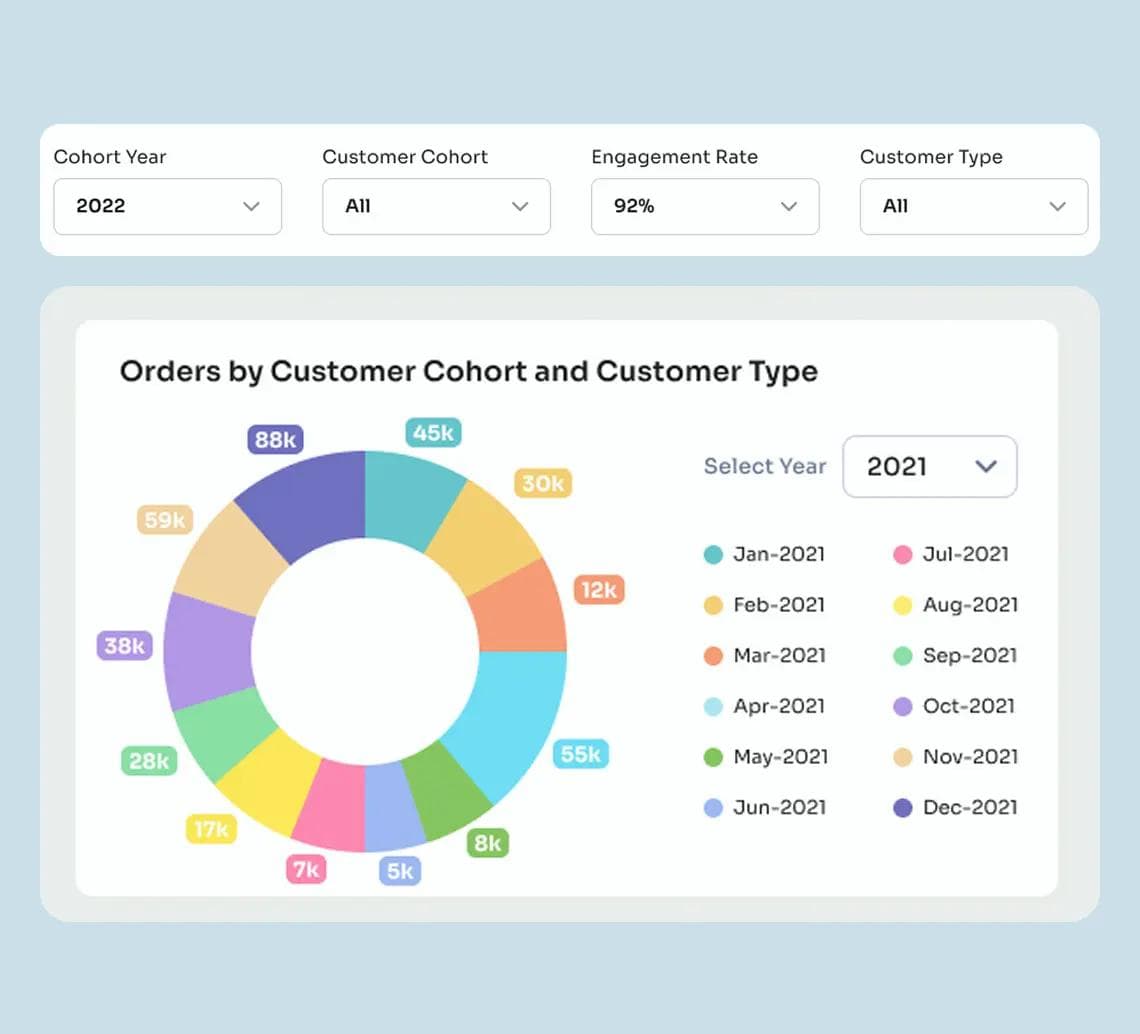Viewport: 1140px width, 1034px height.
Task: Click the Select Year label
Action: point(765,466)
